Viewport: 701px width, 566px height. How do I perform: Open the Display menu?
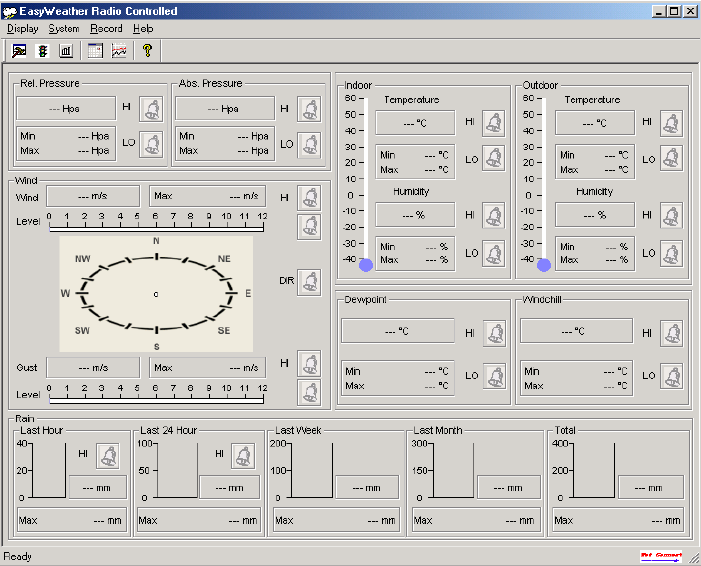click(23, 29)
